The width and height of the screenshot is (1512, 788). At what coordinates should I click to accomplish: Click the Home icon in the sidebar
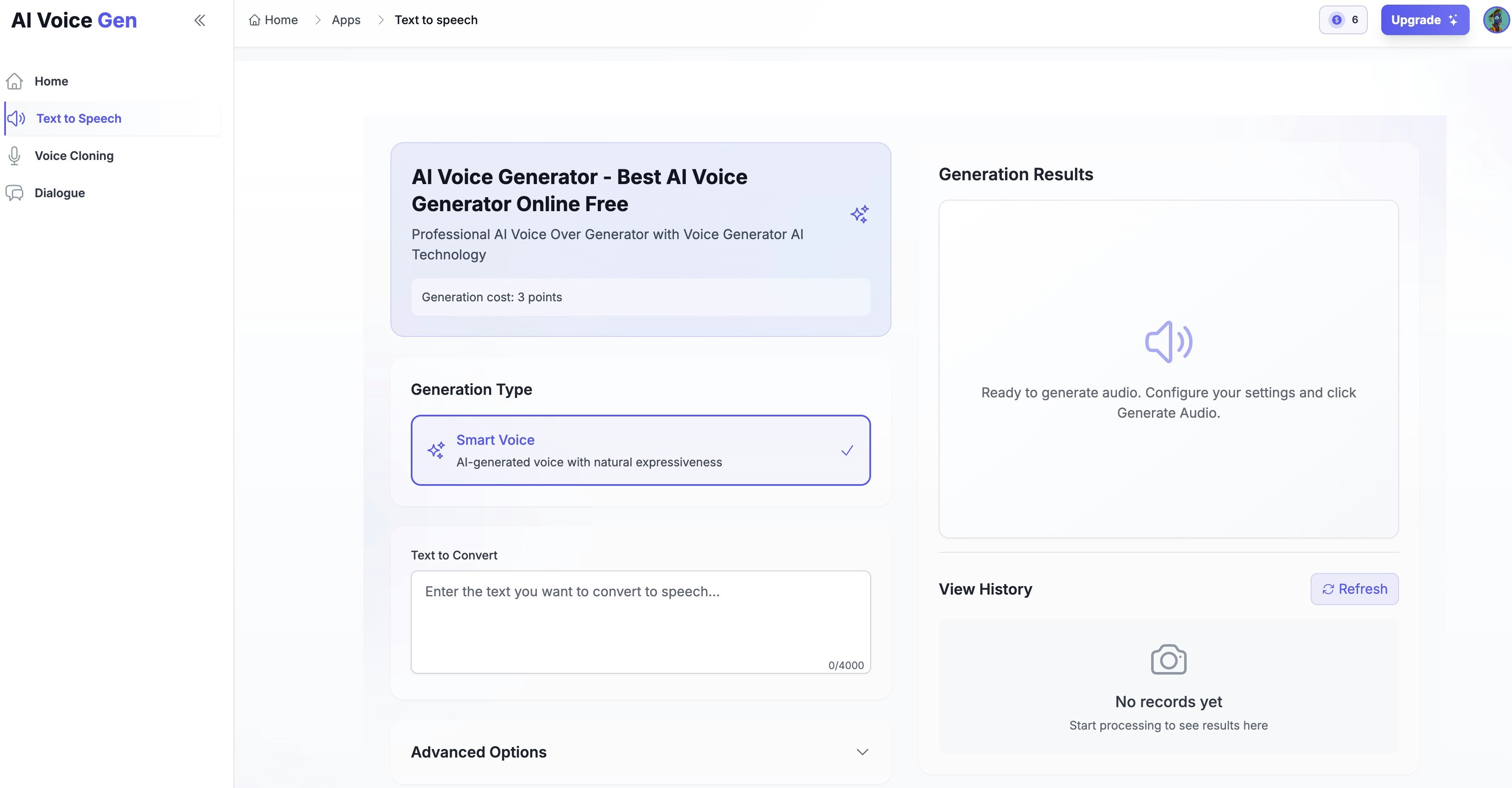(x=15, y=81)
